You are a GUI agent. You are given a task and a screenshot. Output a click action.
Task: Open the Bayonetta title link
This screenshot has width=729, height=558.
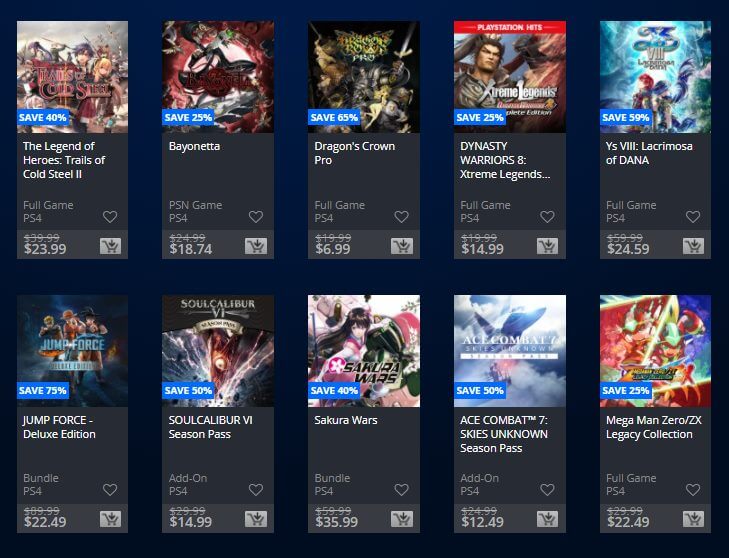pyautogui.click(x=194, y=146)
